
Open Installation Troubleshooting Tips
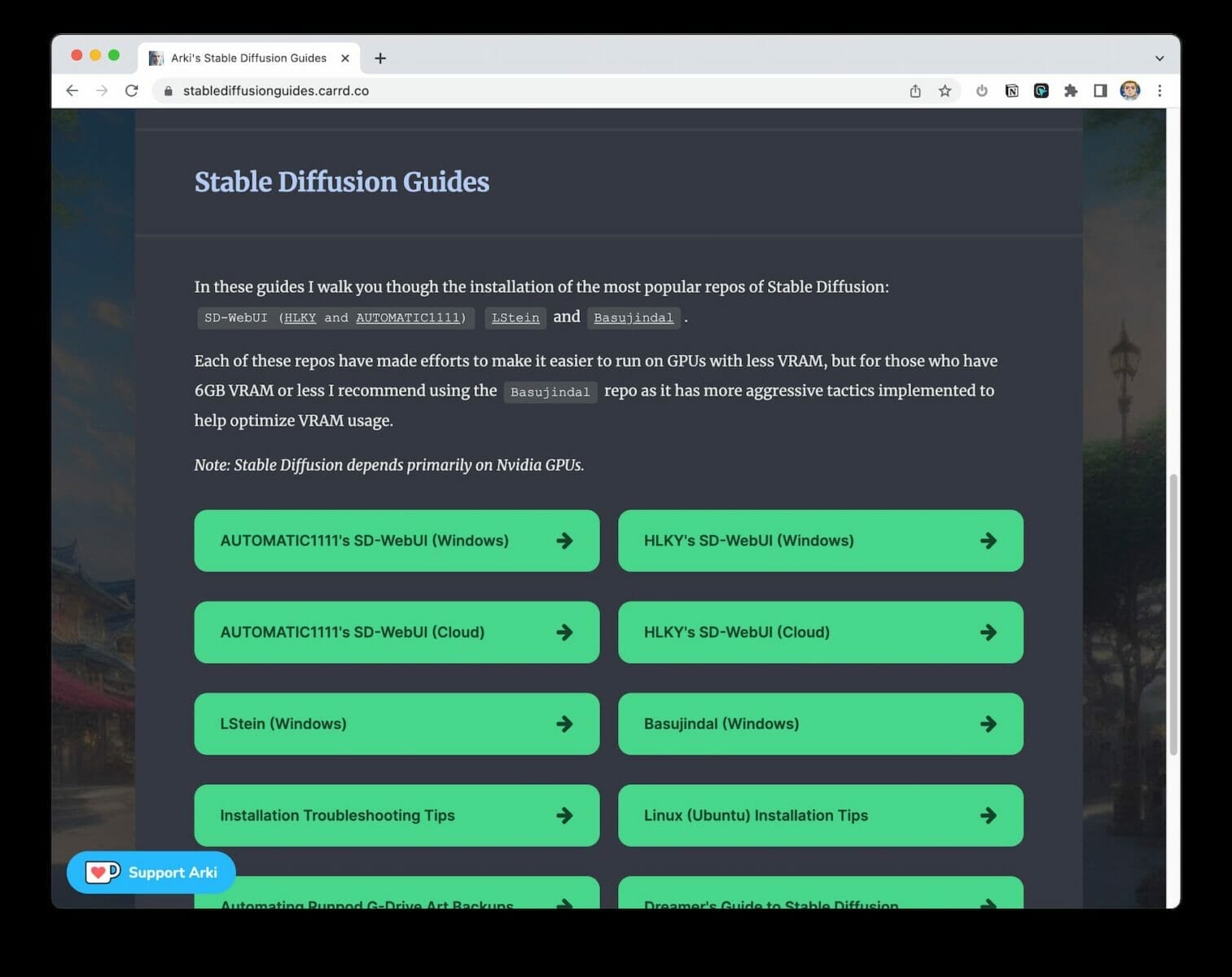point(397,815)
